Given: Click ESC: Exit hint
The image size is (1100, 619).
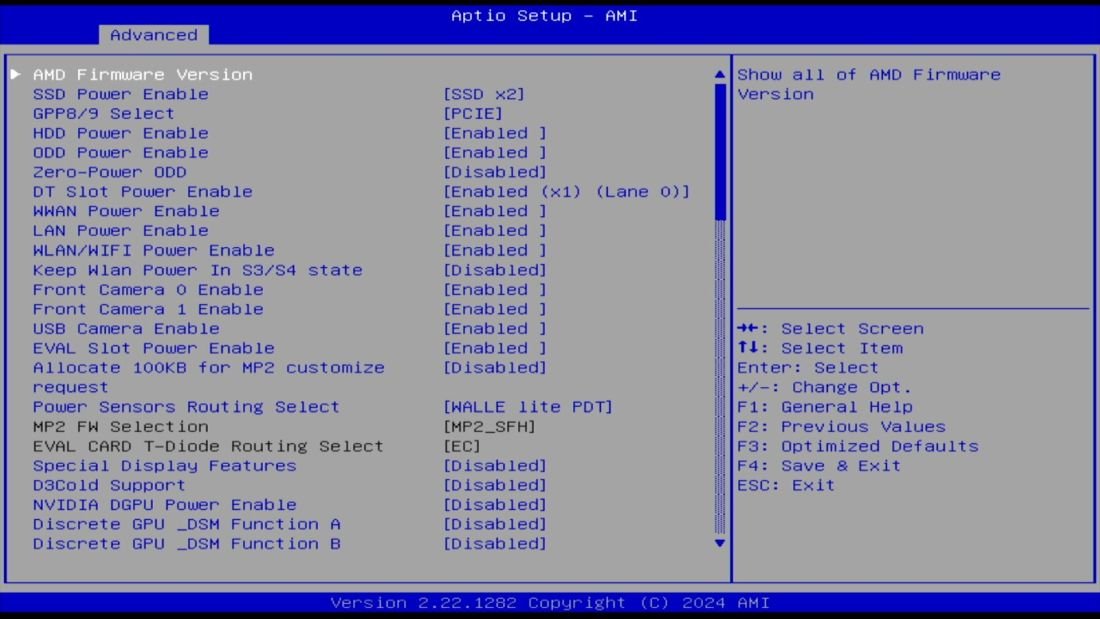Looking at the screenshot, I should [x=786, y=486].
